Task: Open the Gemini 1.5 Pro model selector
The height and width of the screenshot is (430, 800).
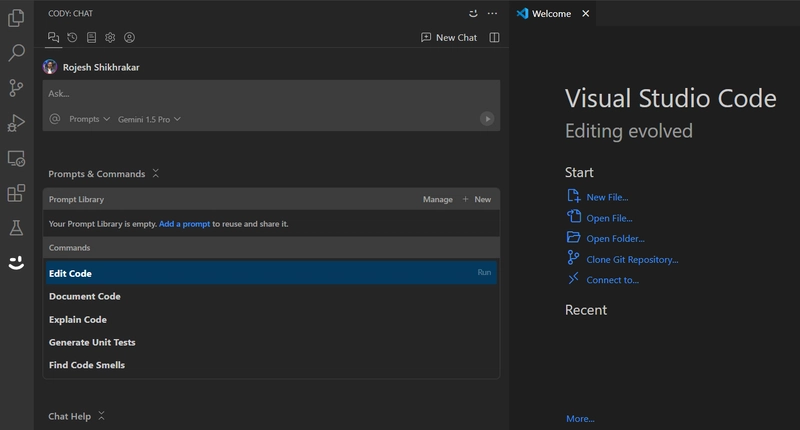Action: pyautogui.click(x=149, y=119)
